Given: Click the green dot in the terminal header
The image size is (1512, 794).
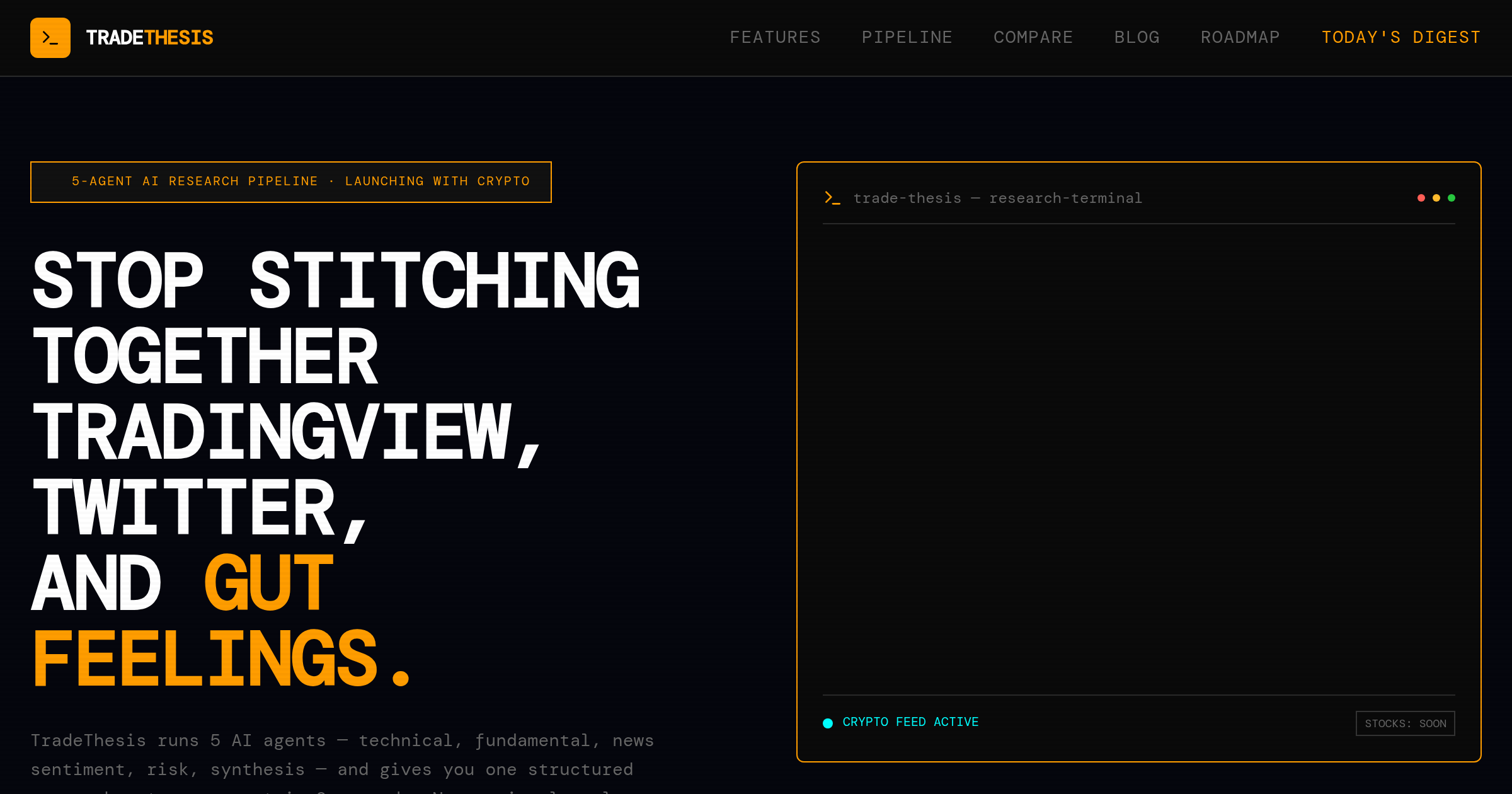Looking at the screenshot, I should 1452,198.
